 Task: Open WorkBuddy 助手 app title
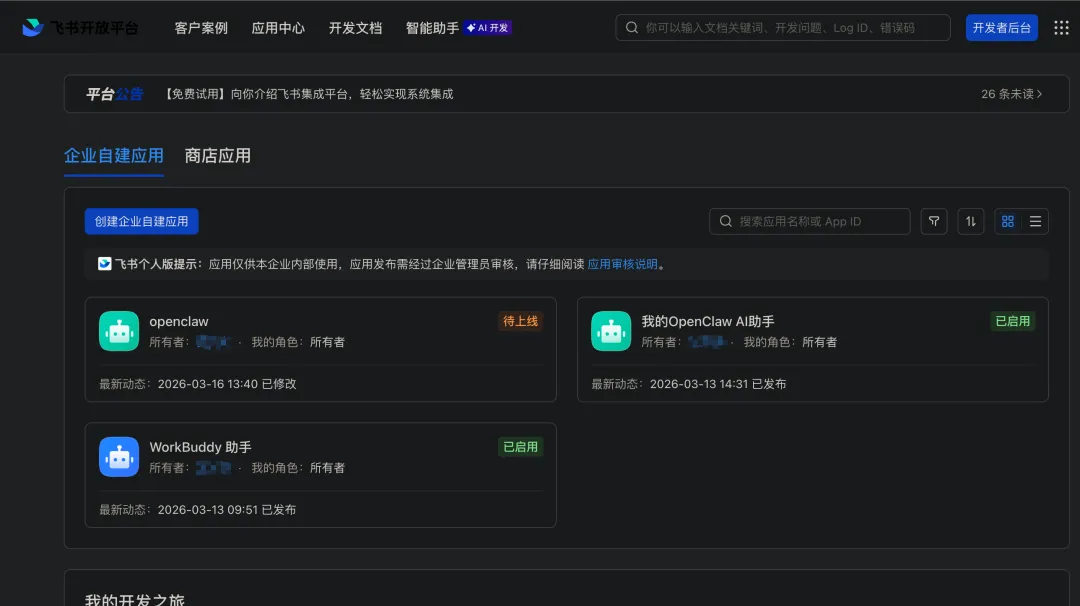point(200,447)
